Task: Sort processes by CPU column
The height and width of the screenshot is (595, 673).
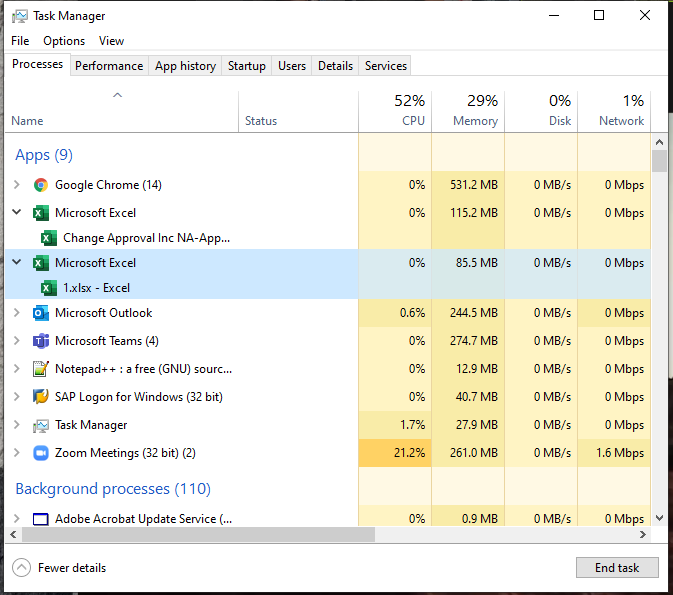Action: click(x=395, y=111)
